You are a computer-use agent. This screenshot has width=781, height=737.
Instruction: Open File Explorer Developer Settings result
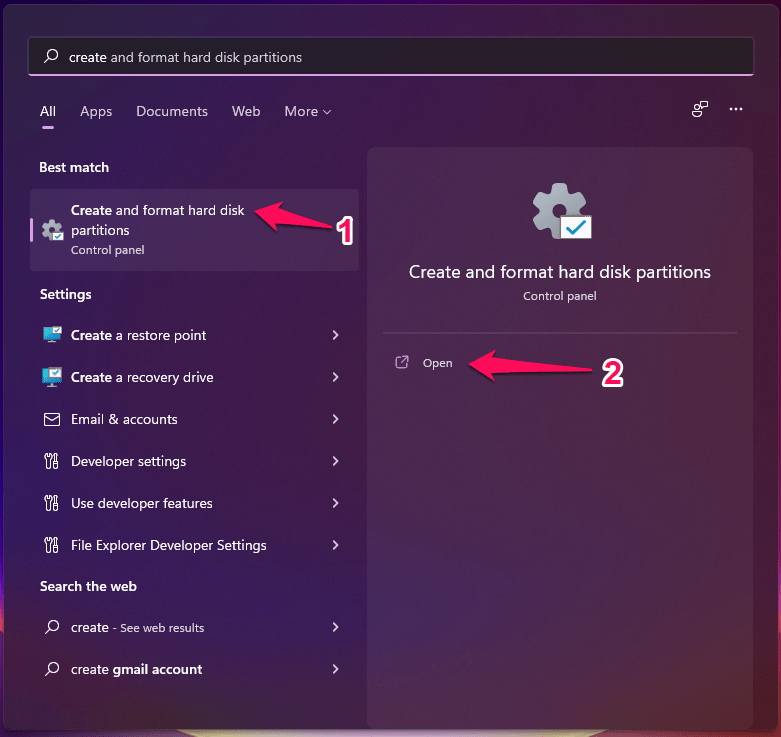[x=168, y=546]
